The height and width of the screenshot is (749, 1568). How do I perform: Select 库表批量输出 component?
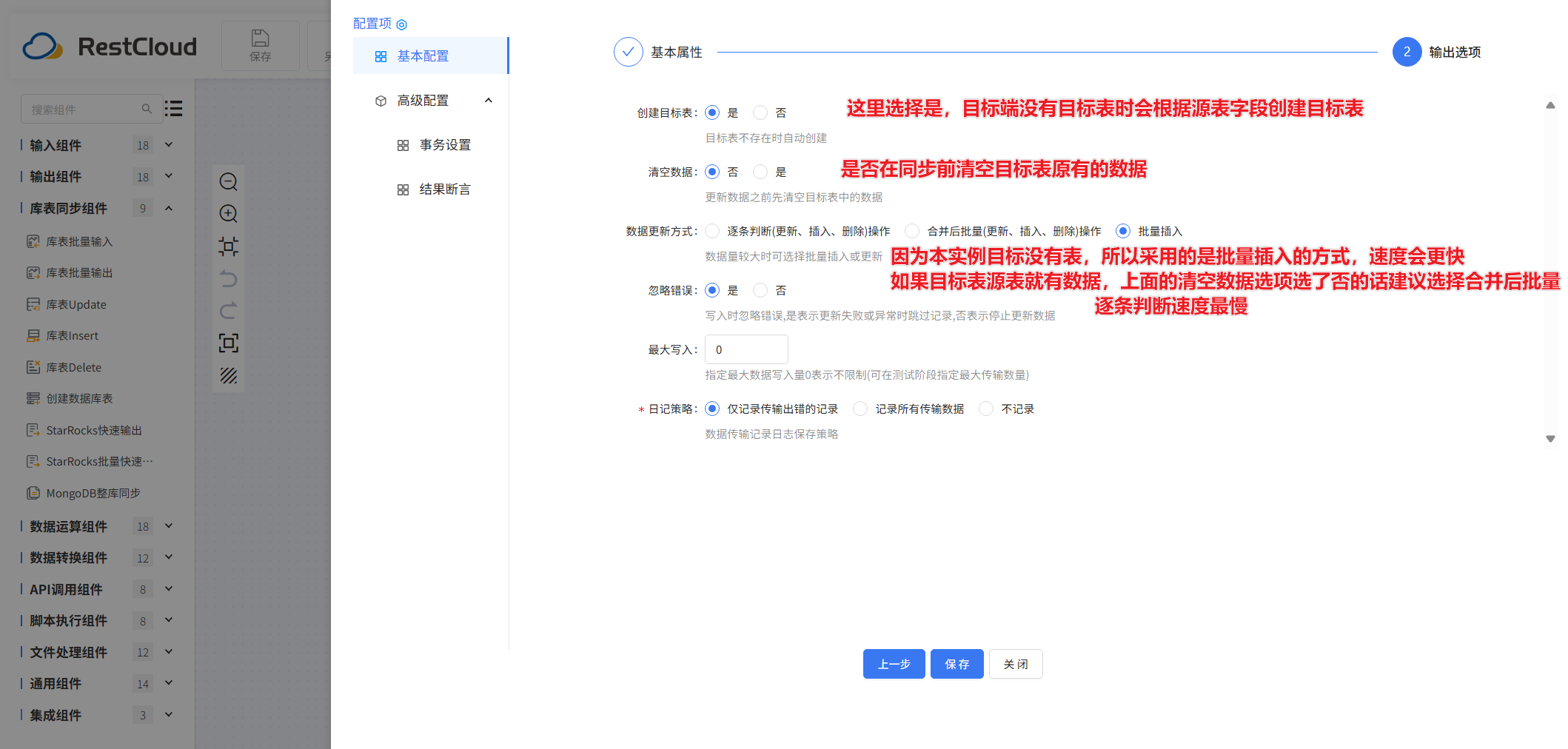(70, 272)
